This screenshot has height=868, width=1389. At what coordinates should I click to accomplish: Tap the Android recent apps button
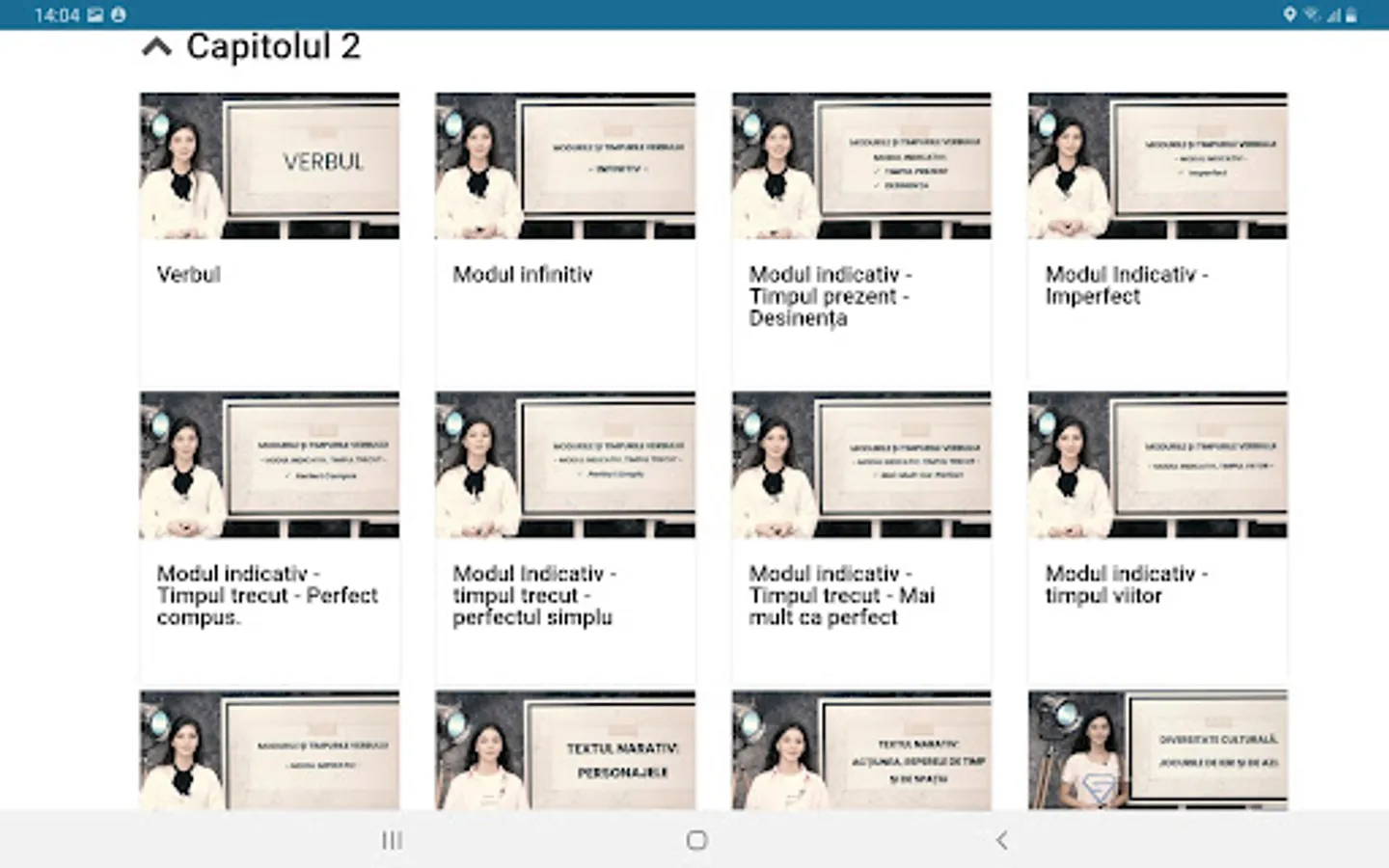tap(392, 840)
